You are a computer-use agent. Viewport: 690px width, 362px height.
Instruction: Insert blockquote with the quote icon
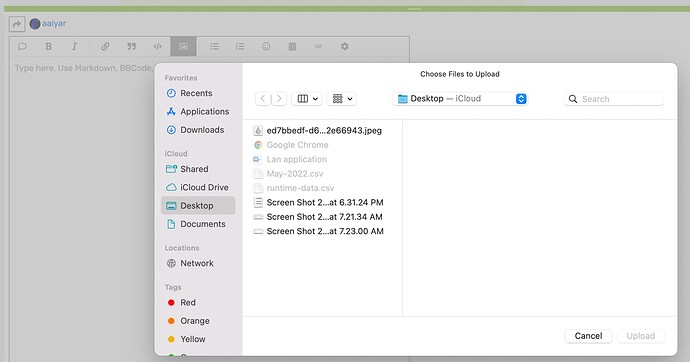click(131, 46)
